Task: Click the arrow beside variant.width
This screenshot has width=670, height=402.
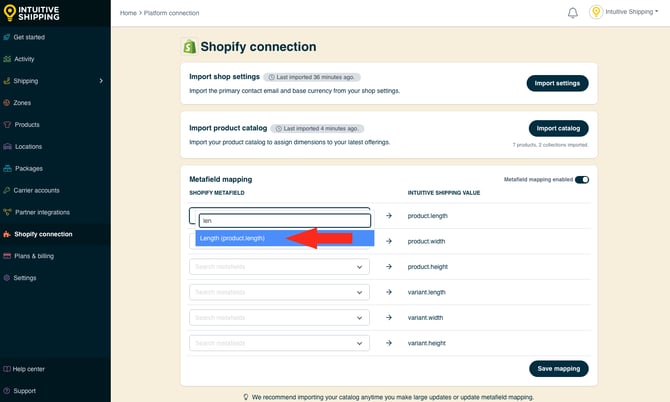Action: click(389, 317)
